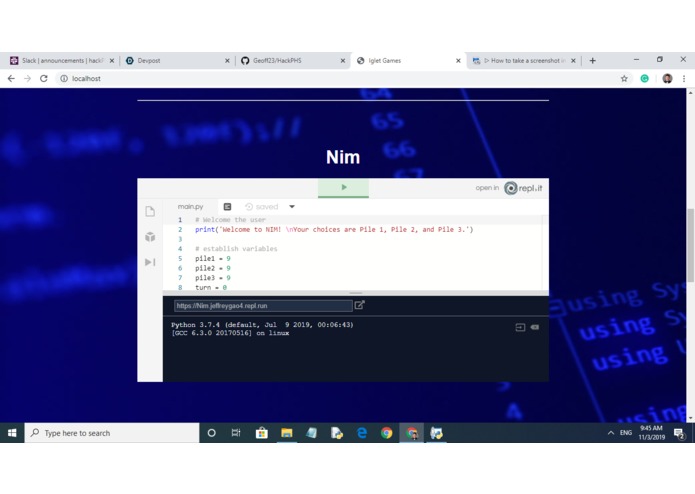This screenshot has height=494, width=695.
Task: Open the Windows Start menu
Action: click(x=12, y=433)
